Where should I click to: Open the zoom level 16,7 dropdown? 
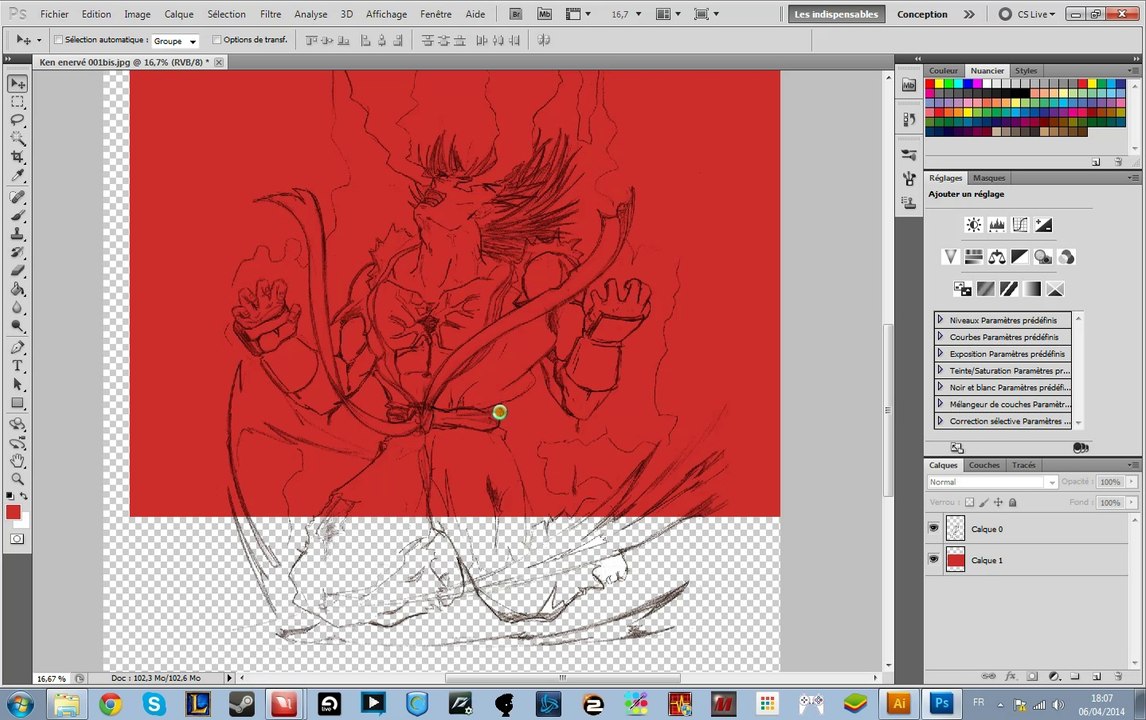coord(639,14)
